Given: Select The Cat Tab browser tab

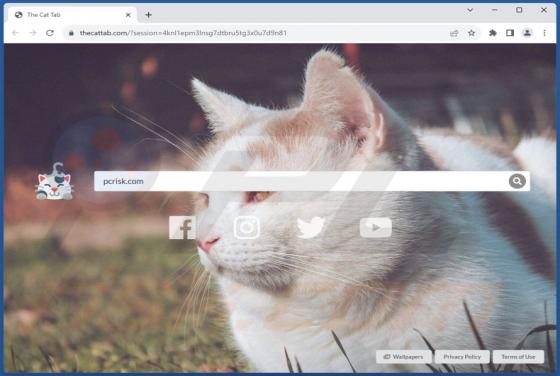Looking at the screenshot, I should [x=71, y=15].
